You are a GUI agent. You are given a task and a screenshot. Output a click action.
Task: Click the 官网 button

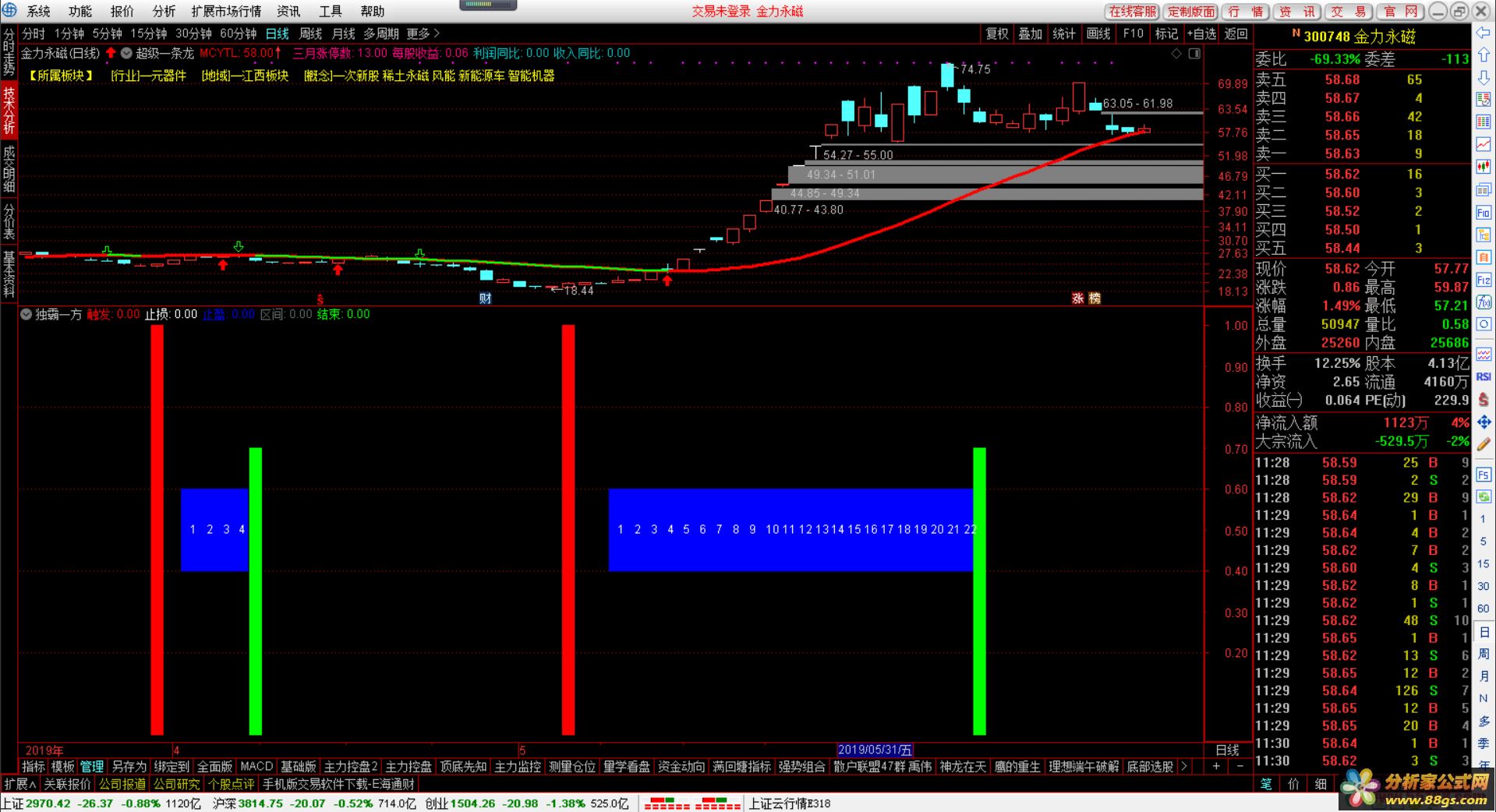[x=1400, y=12]
